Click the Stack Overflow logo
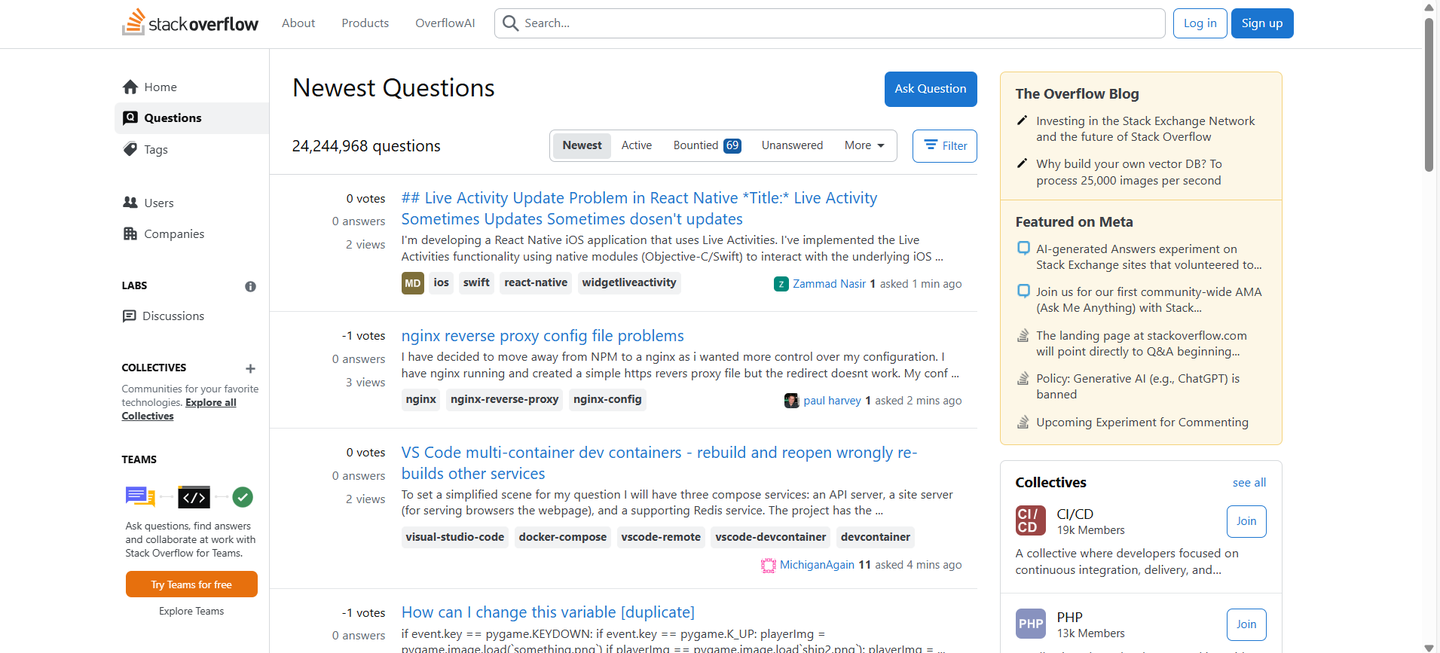Image resolution: width=1440 pixels, height=653 pixels. (190, 23)
